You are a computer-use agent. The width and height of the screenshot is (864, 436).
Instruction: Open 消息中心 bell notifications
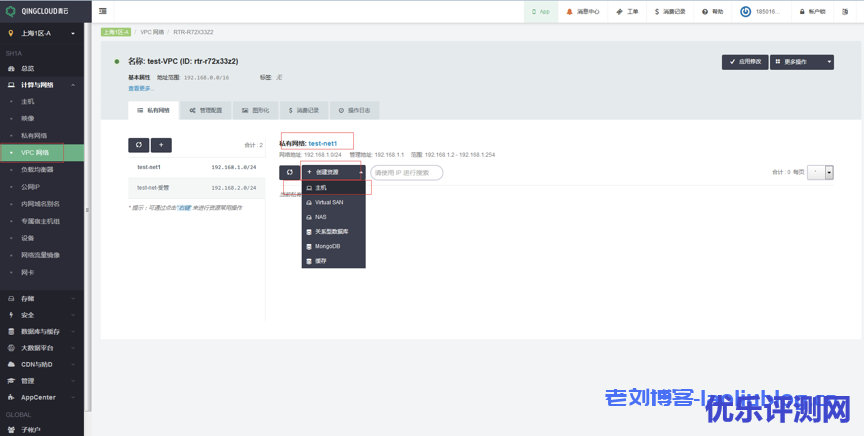click(583, 12)
